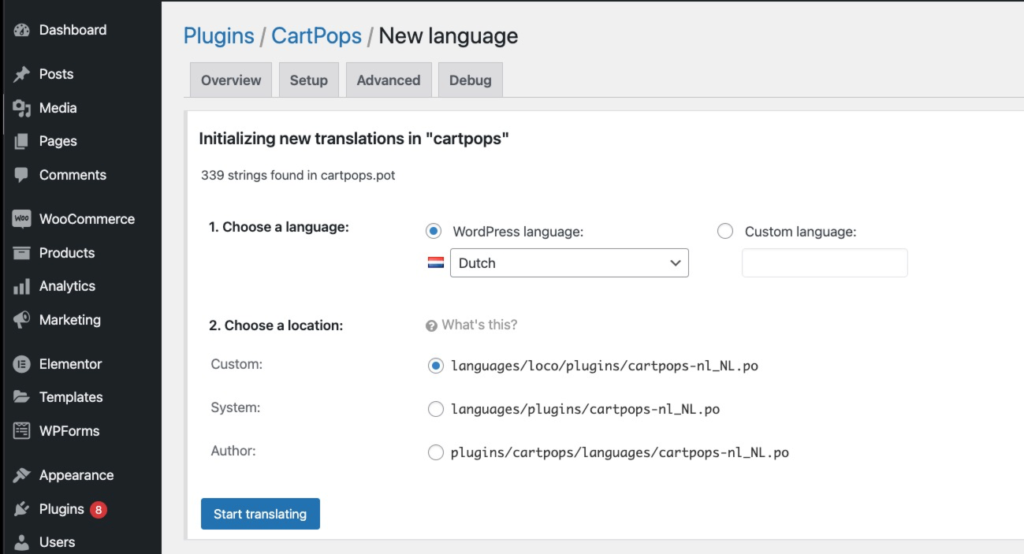Click the plugins/cartpops/languages/cartpops-nl_NL.po path
Viewport: 1024px width, 554px height.
[620, 452]
